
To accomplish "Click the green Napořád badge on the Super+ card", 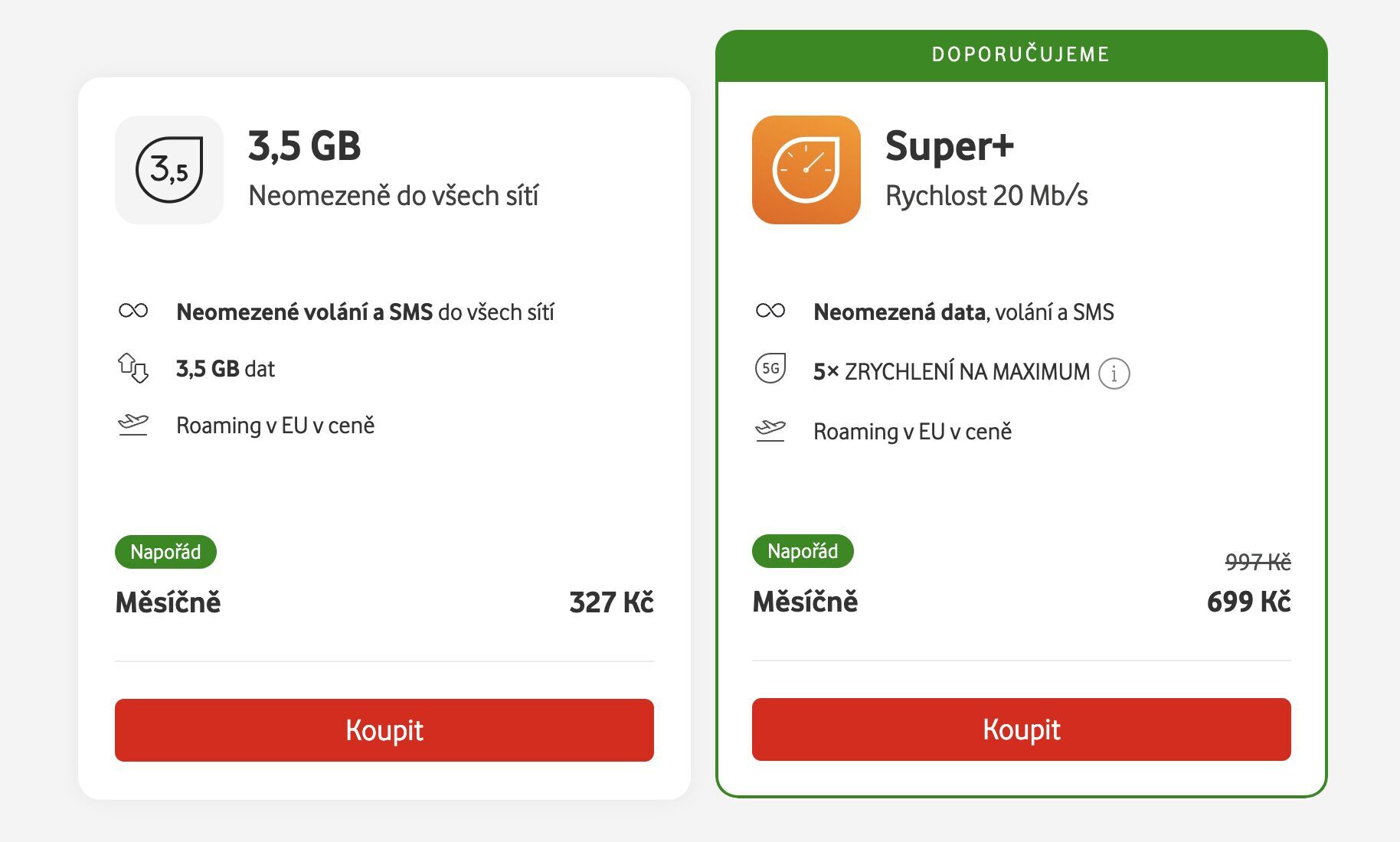I will (x=803, y=551).
